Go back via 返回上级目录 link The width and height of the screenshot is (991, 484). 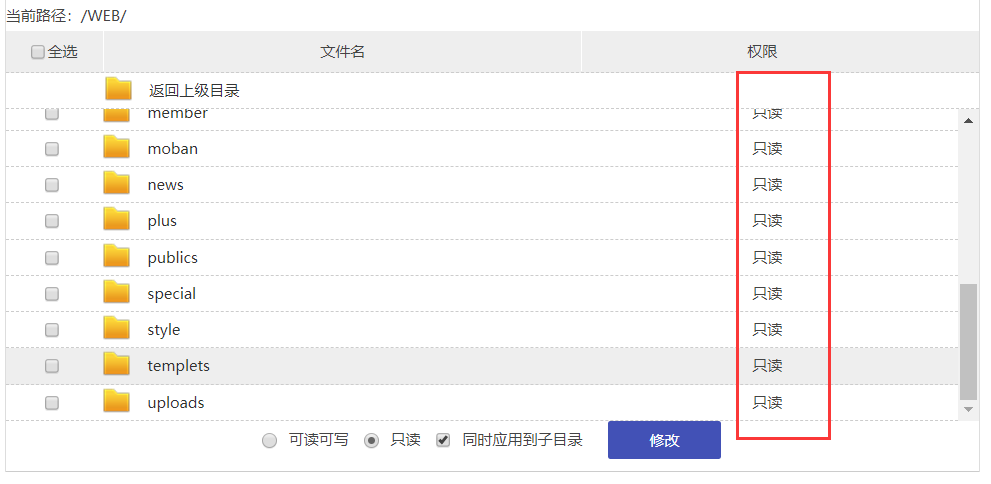click(x=194, y=90)
